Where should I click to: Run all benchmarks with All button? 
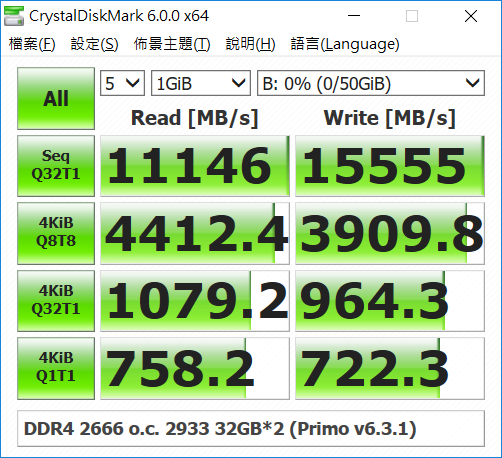click(x=56, y=98)
